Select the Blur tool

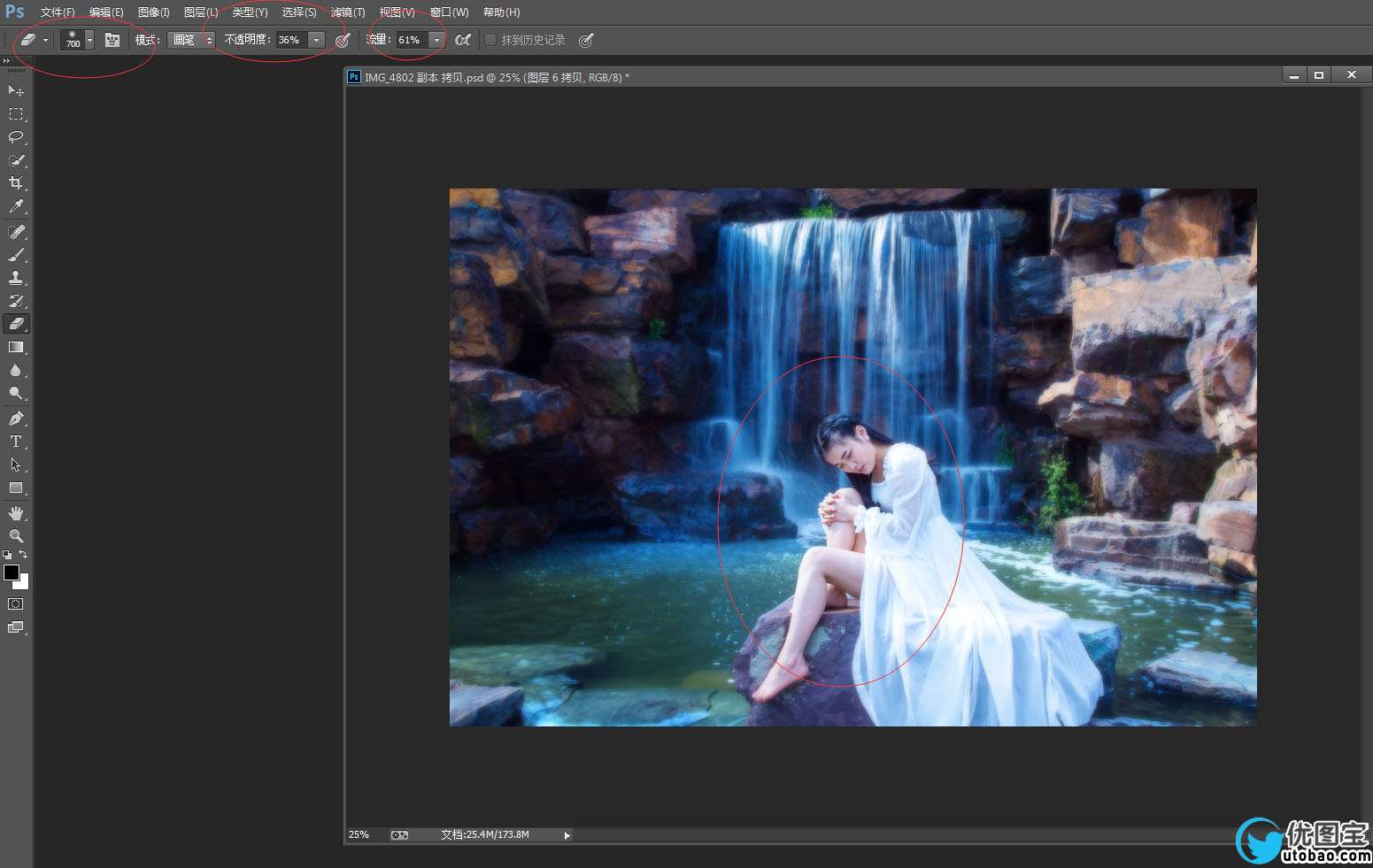[x=16, y=370]
